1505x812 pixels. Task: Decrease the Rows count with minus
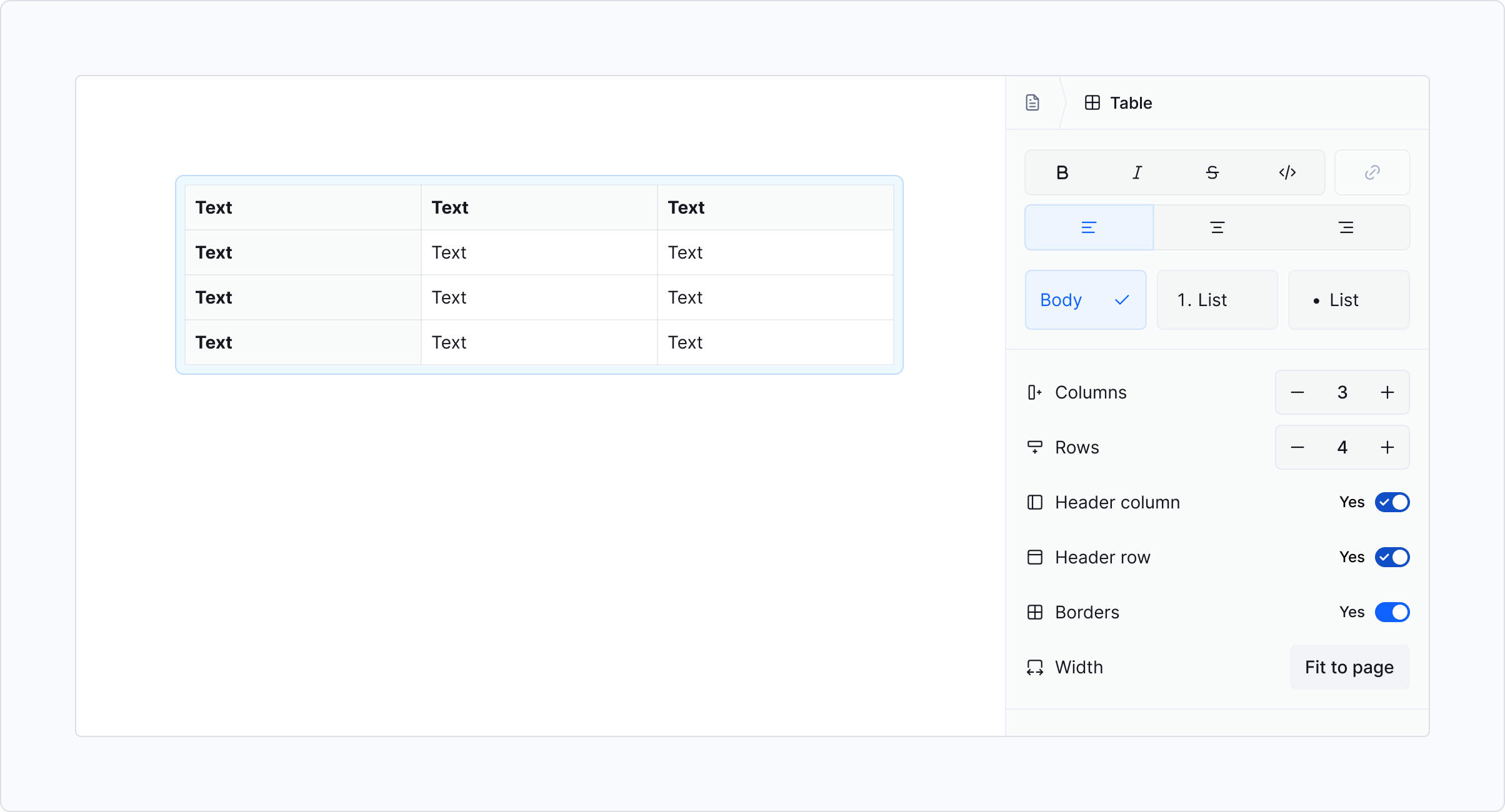(1297, 447)
